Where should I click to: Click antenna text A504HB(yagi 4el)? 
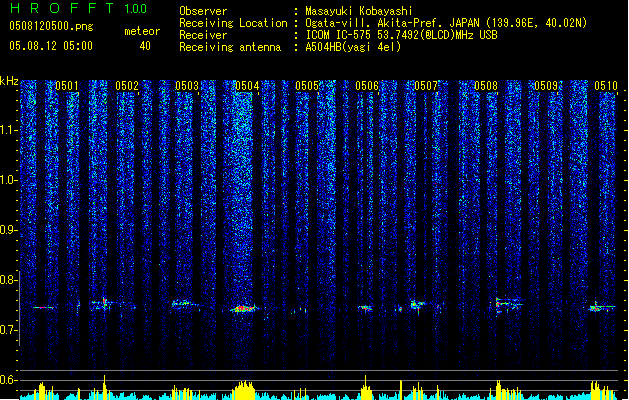point(353,47)
